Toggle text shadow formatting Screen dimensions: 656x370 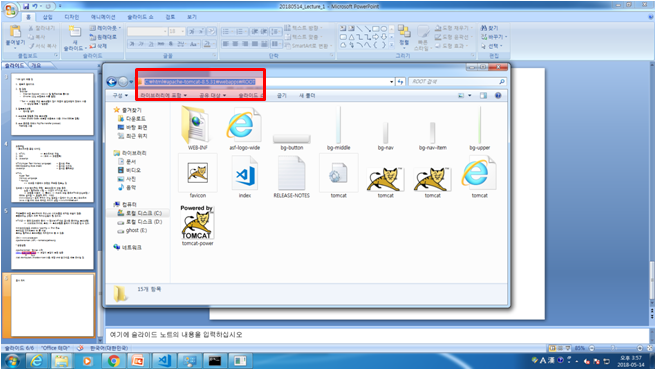(x=171, y=44)
